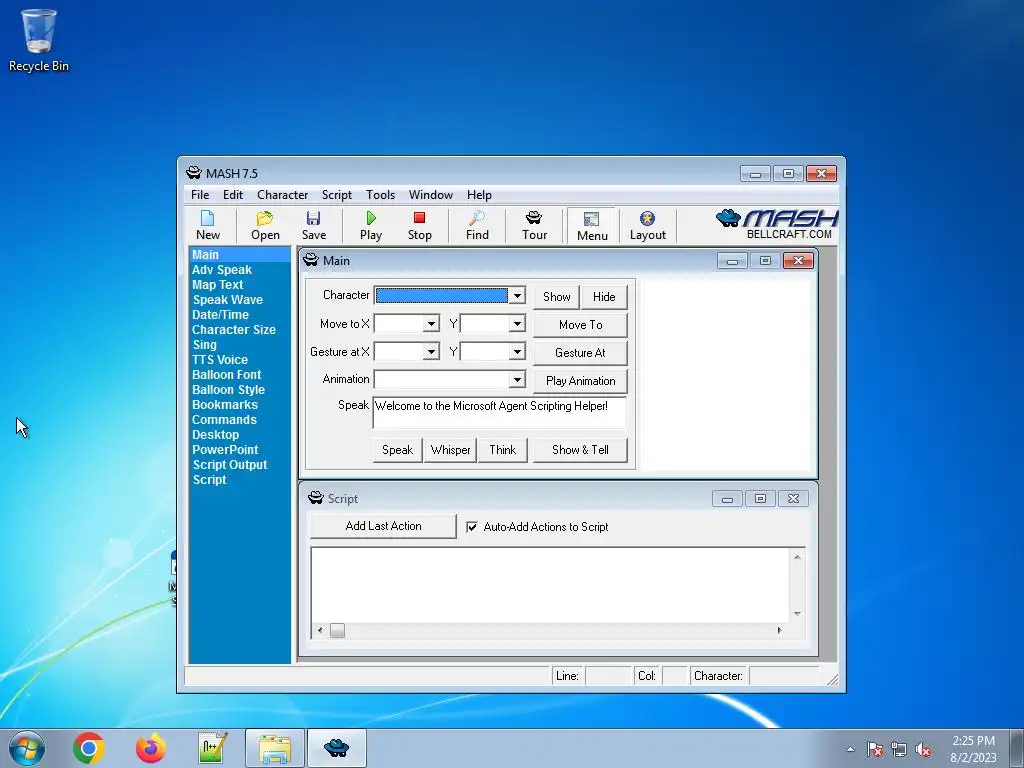Click the Hide button

pyautogui.click(x=604, y=296)
